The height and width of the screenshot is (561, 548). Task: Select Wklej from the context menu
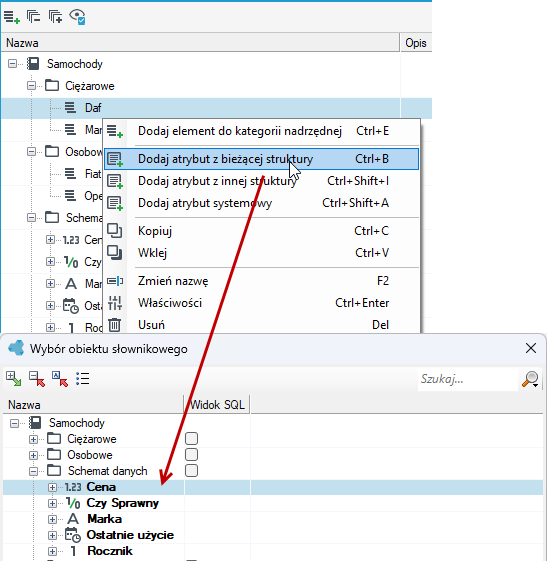[261, 253]
